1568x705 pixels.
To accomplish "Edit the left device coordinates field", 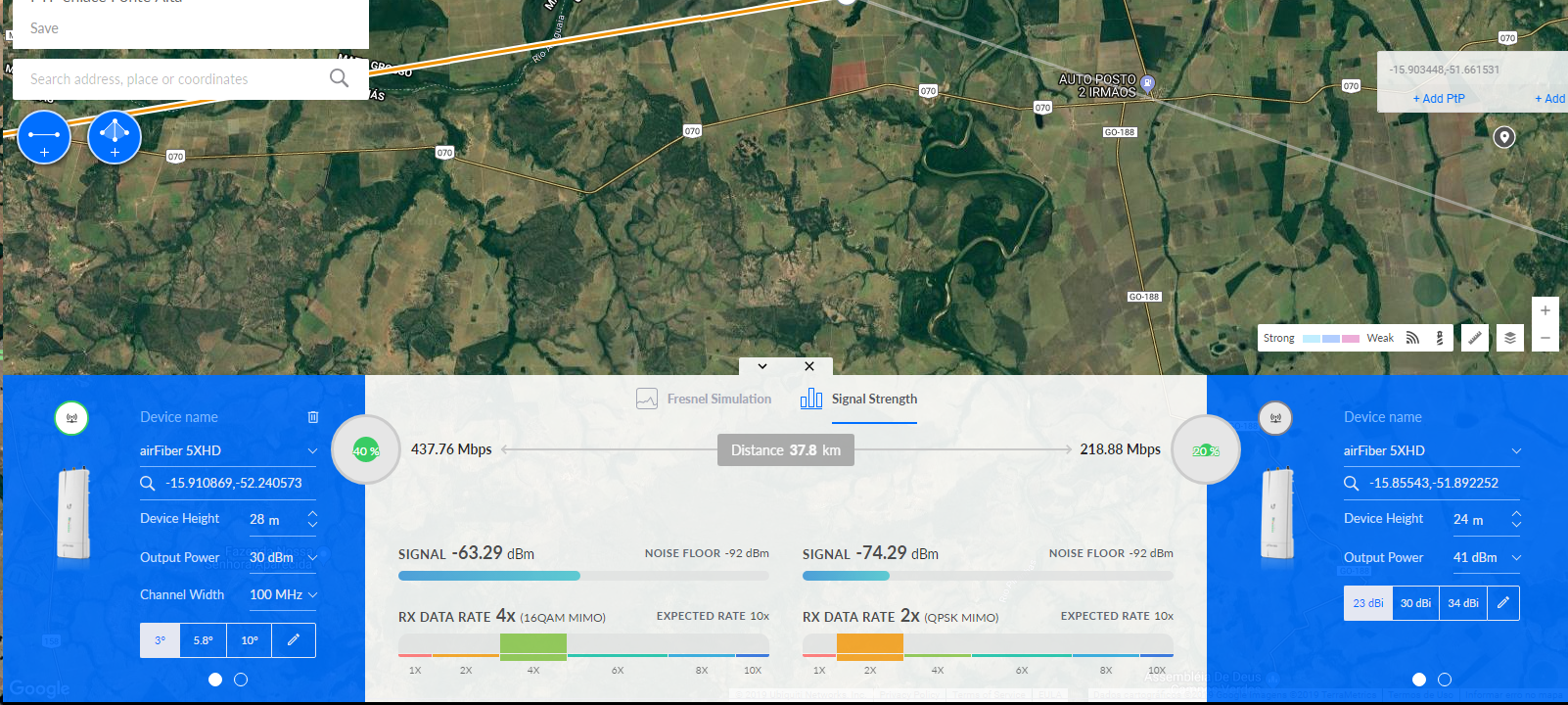I will click(234, 483).
